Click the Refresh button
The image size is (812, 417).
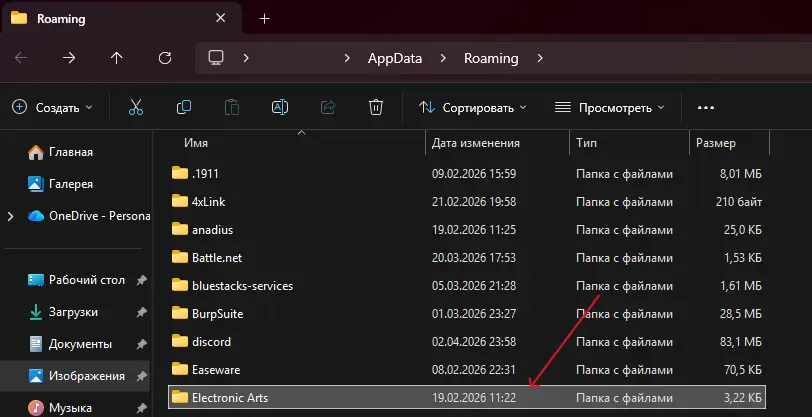[x=165, y=58]
